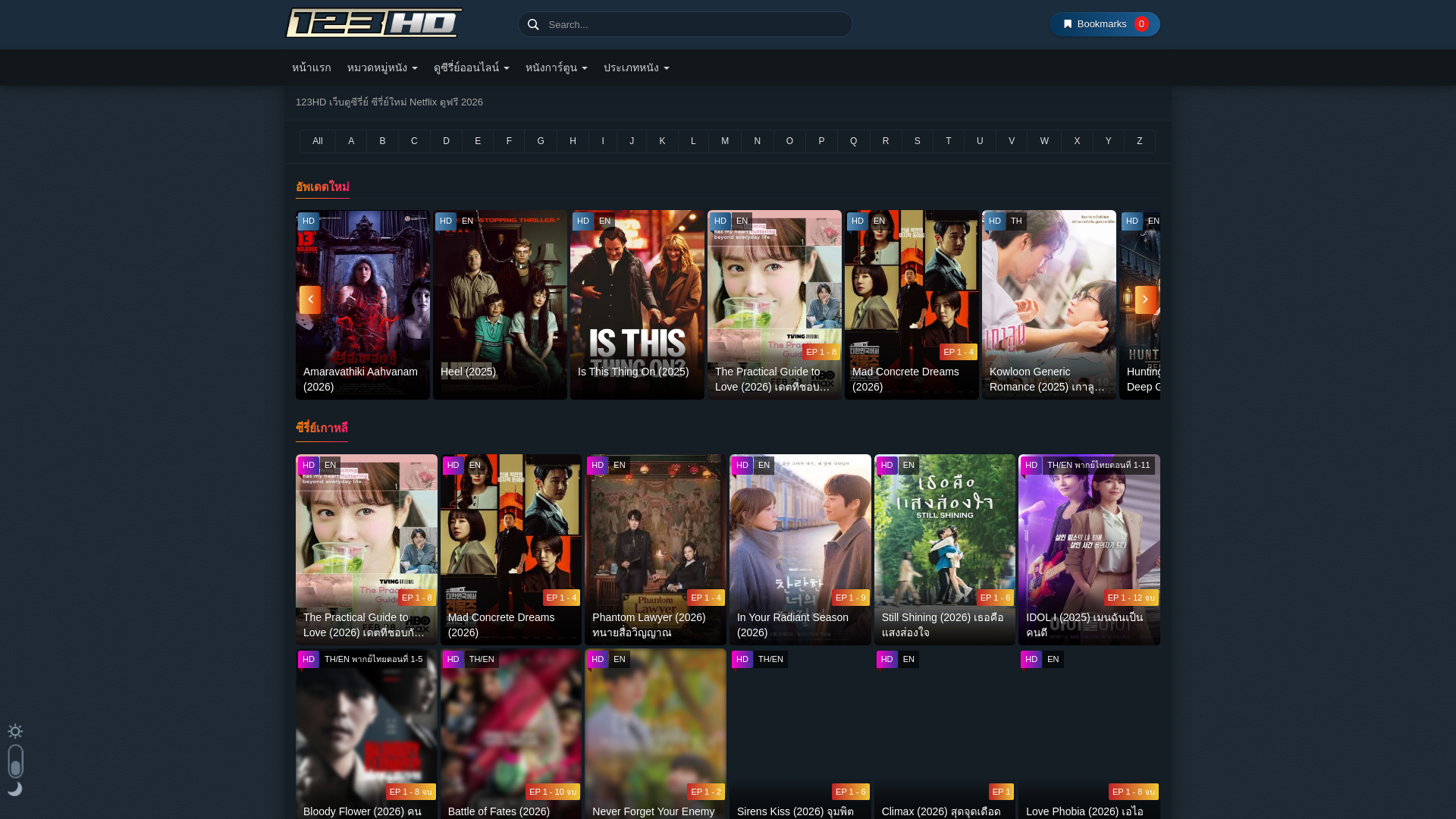Click TH/EN badge on Battle of Fates

point(482,660)
